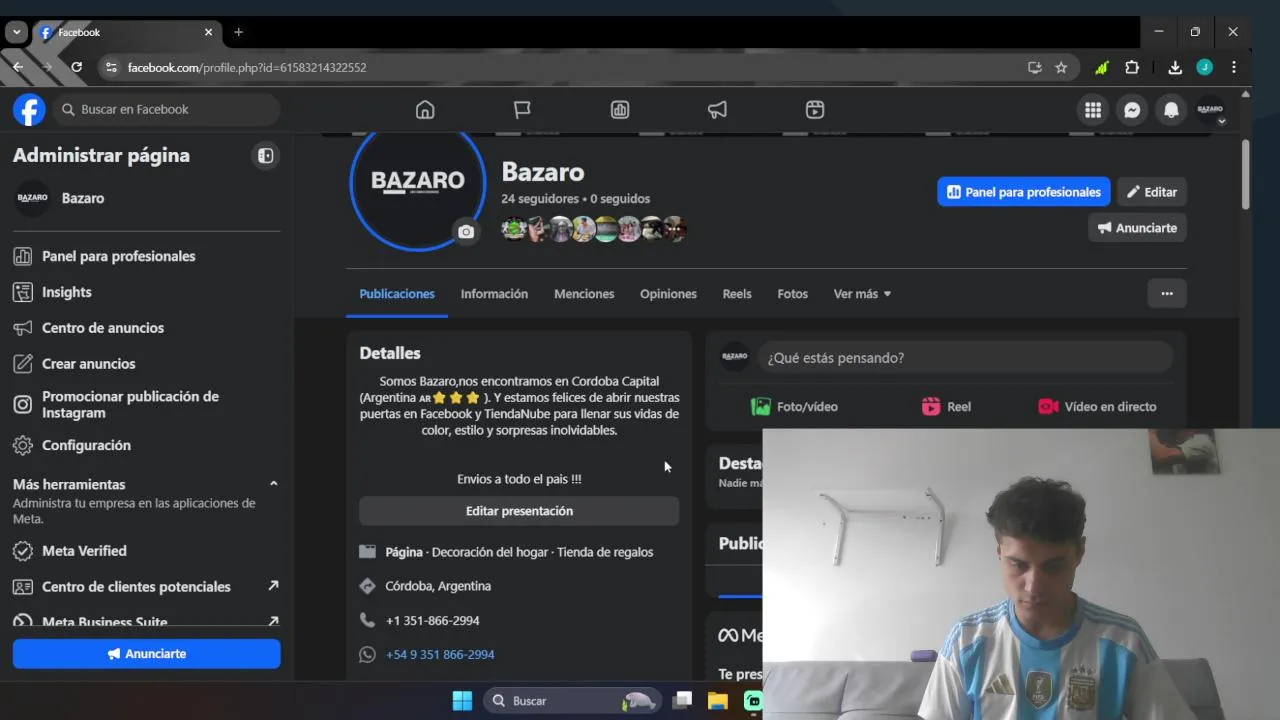Open Task View icon on taskbar
Screen dimensions: 1280x720
click(x=682, y=701)
